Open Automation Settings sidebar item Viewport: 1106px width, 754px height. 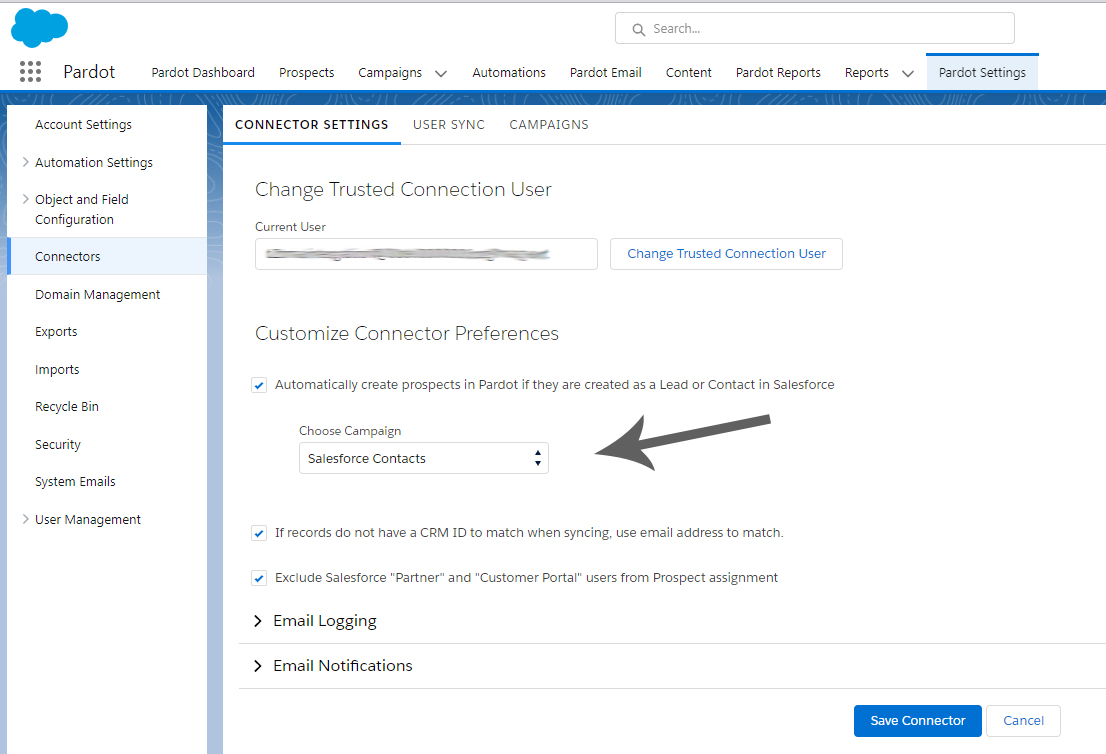point(94,163)
